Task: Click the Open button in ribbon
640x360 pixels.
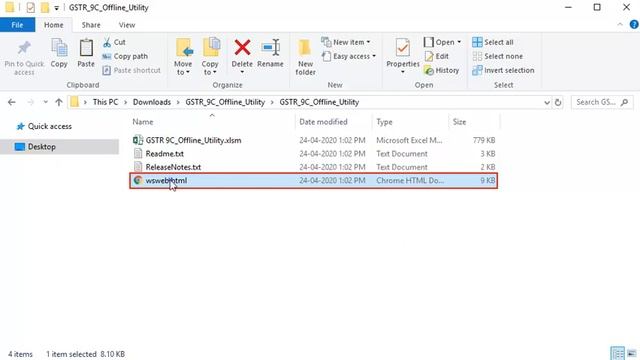Action: [x=439, y=42]
